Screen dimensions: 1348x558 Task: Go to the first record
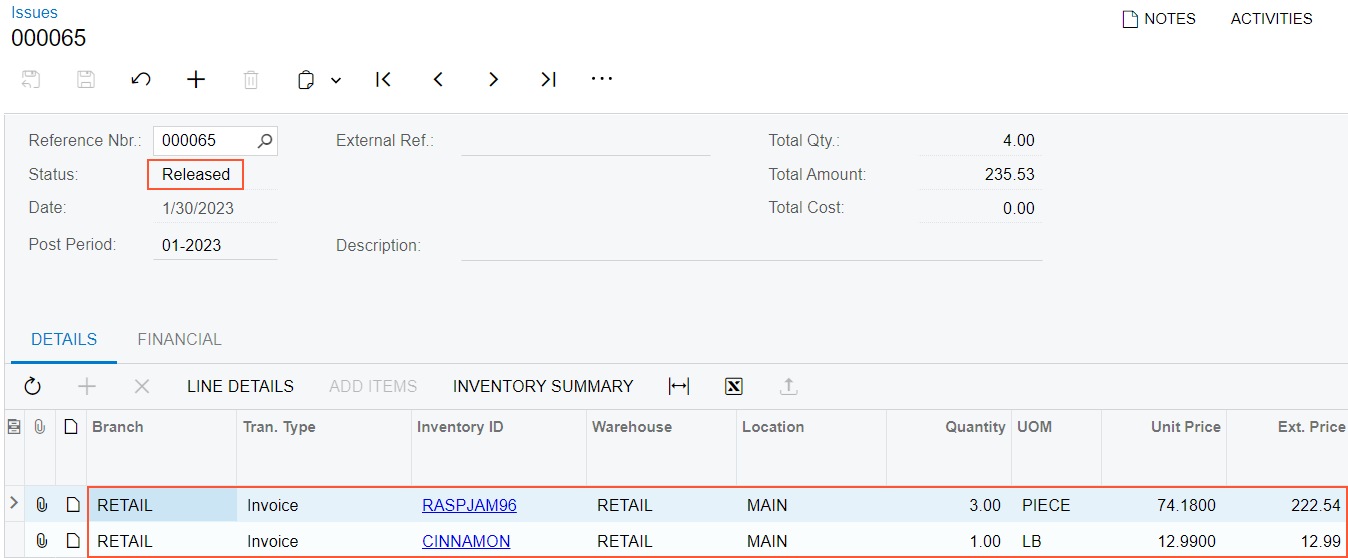pos(383,79)
